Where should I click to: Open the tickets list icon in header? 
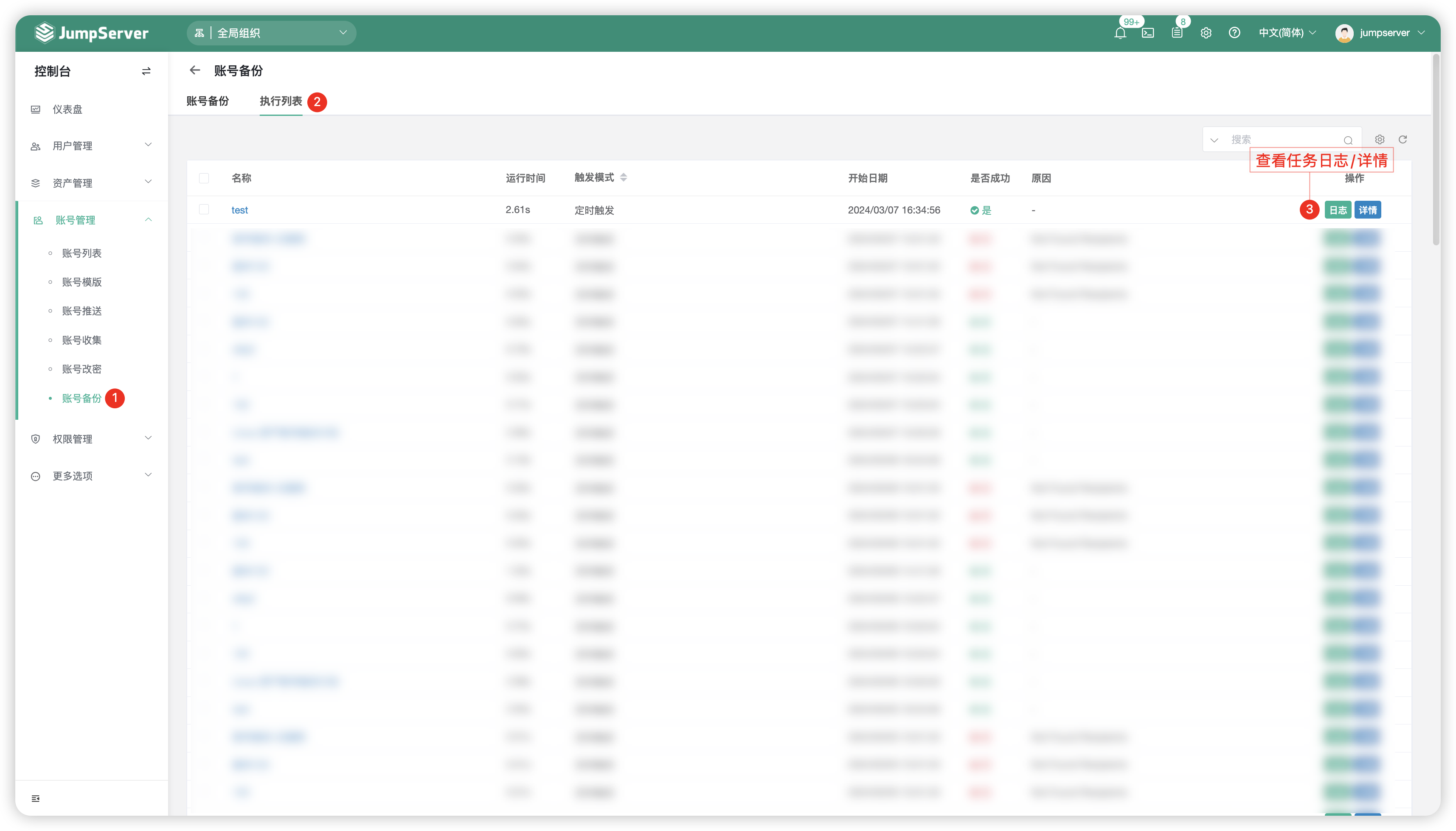[1176, 33]
